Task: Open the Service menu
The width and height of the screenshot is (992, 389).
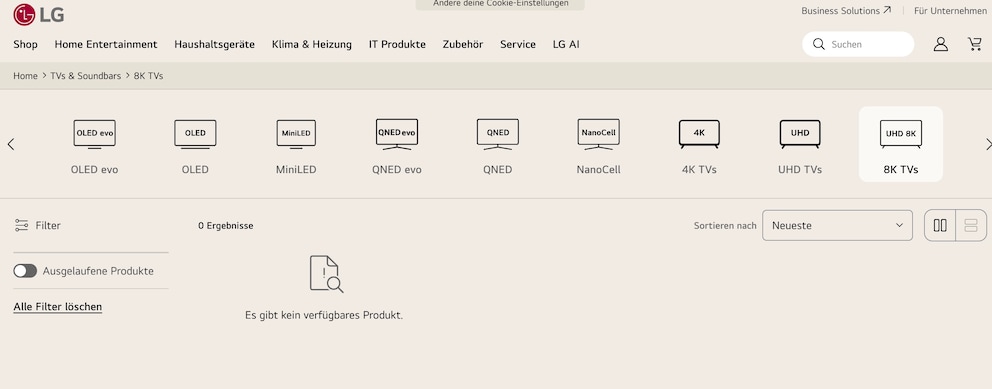Action: point(518,44)
